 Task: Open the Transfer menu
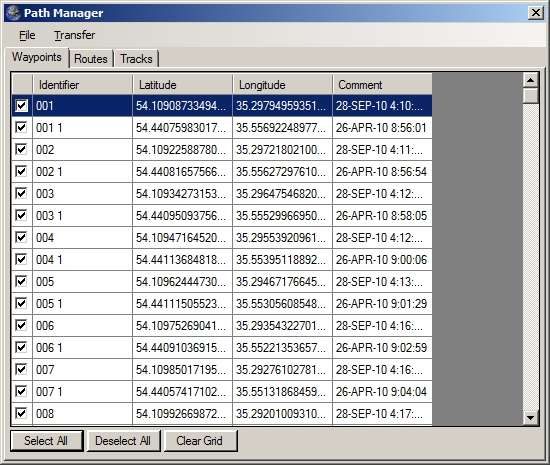coord(74,35)
